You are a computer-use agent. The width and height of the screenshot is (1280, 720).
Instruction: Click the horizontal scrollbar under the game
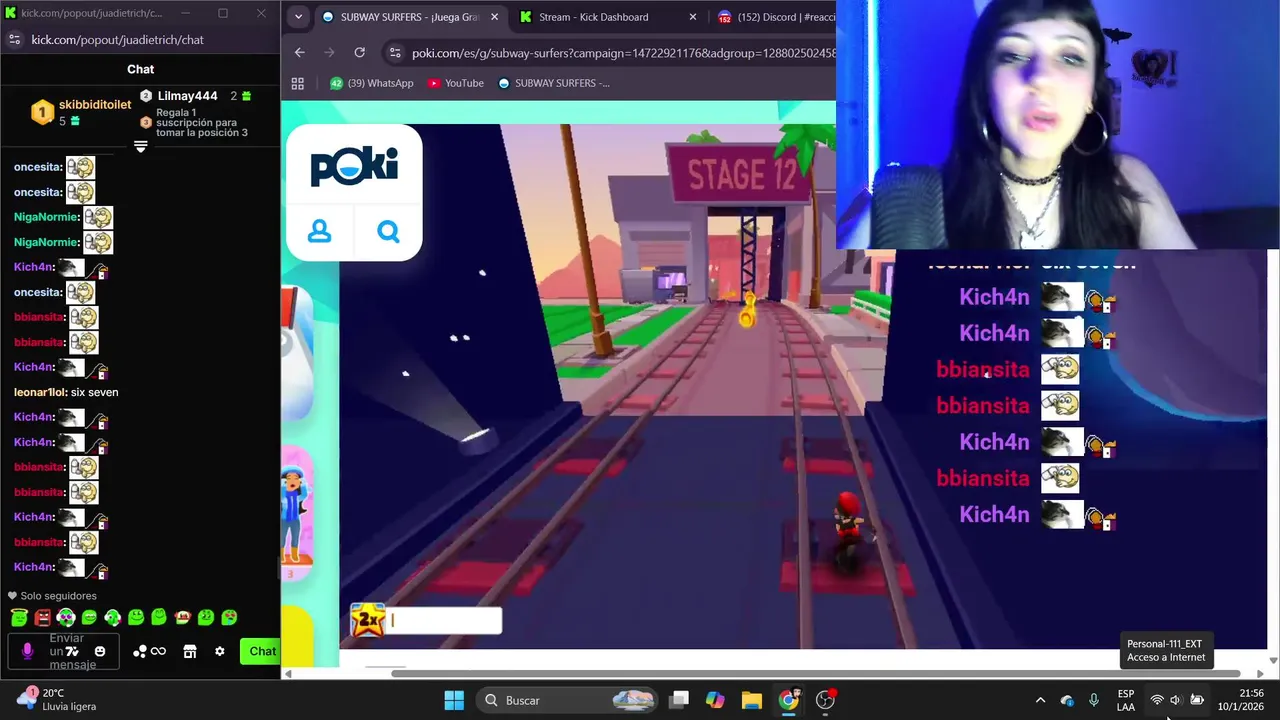click(x=815, y=674)
